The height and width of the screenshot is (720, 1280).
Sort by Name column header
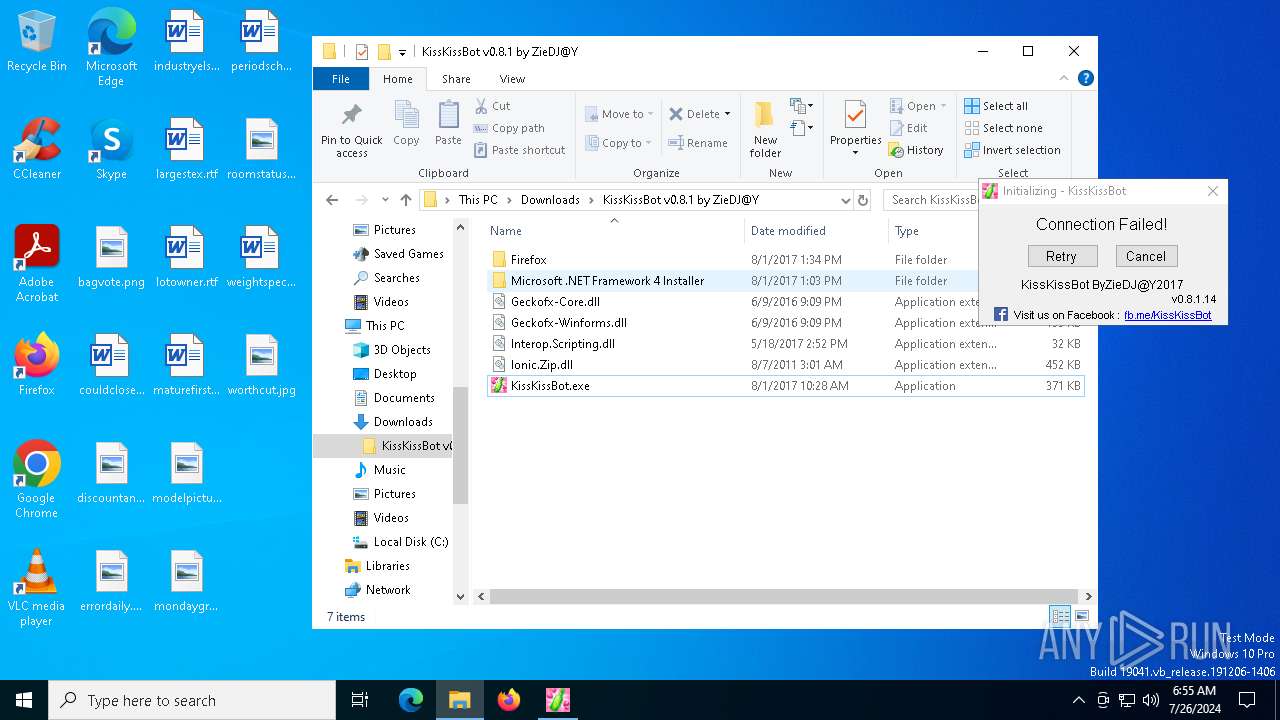(x=506, y=231)
